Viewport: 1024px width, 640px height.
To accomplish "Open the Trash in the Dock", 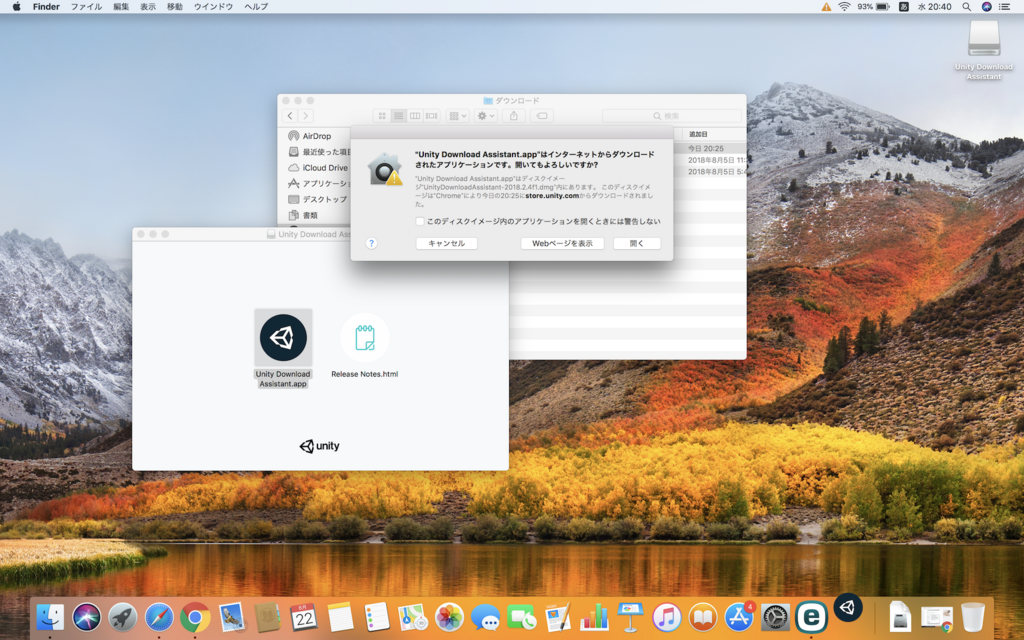I will (972, 617).
